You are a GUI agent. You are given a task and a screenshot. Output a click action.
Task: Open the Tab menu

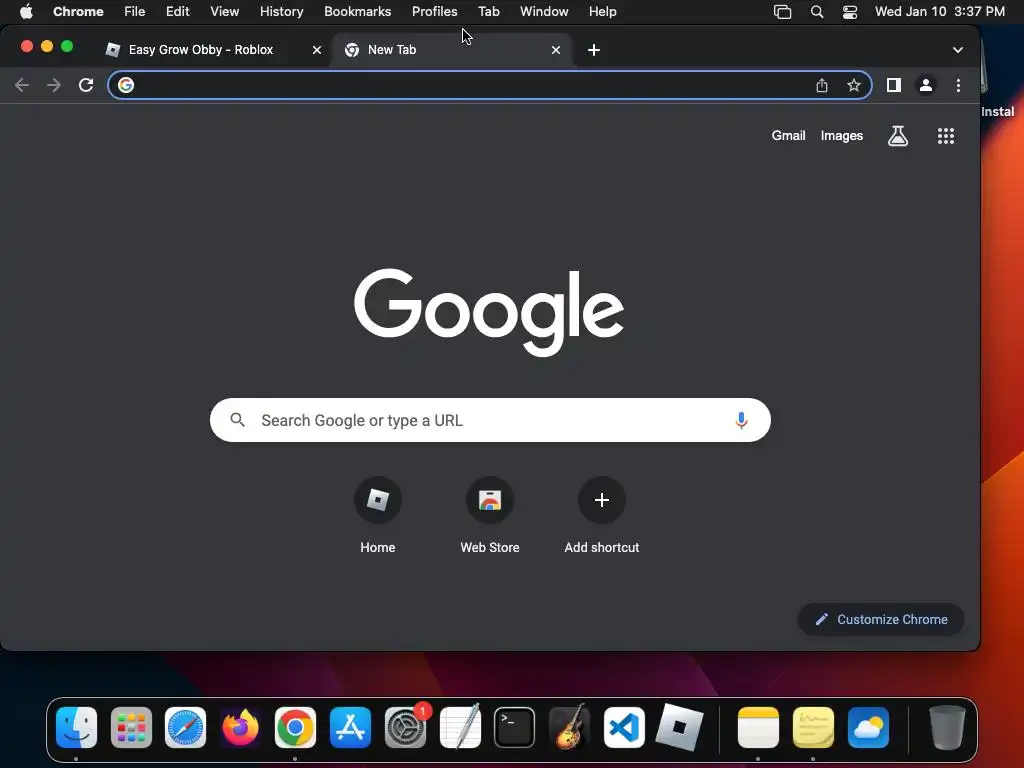(488, 11)
